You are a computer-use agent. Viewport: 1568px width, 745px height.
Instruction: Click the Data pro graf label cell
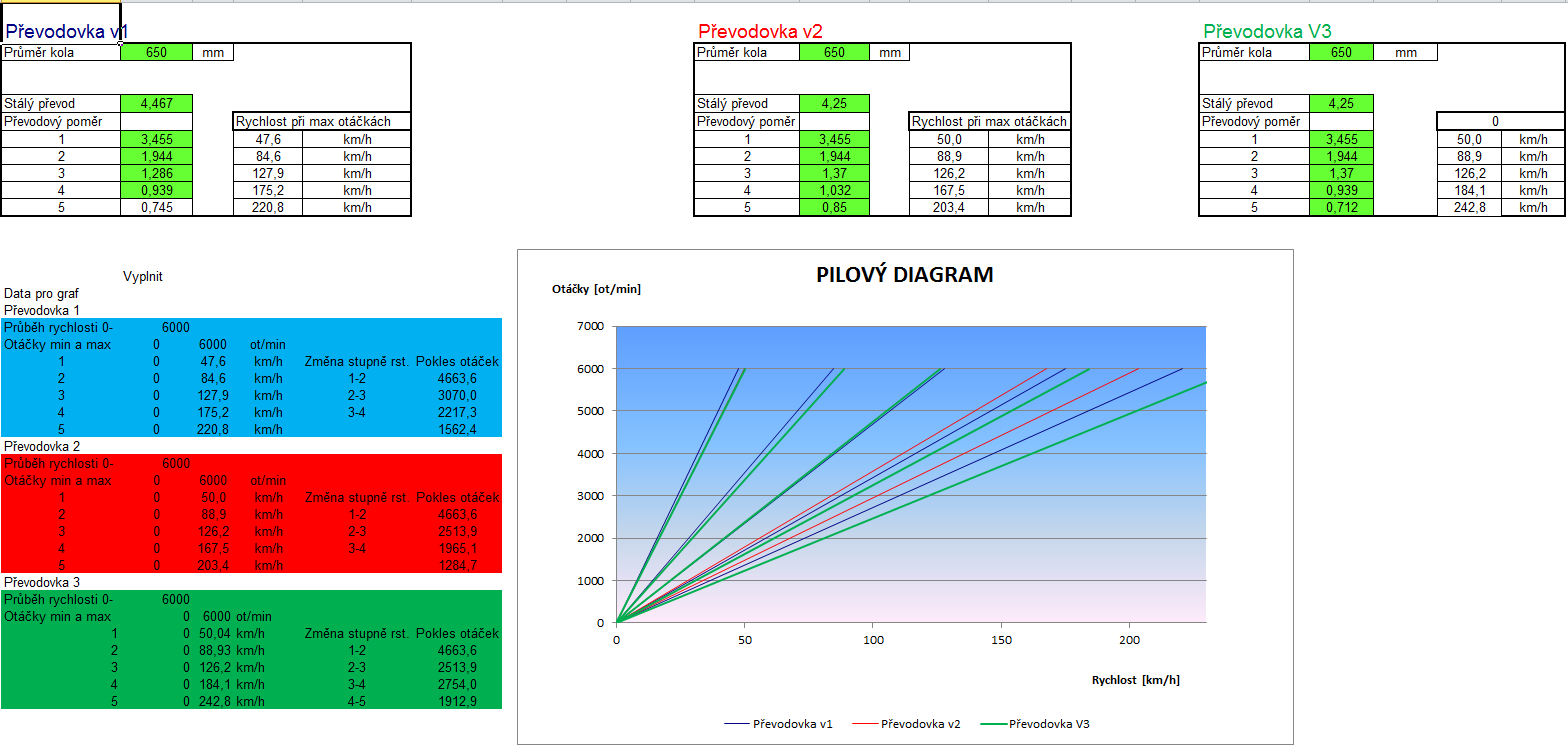pos(41,294)
